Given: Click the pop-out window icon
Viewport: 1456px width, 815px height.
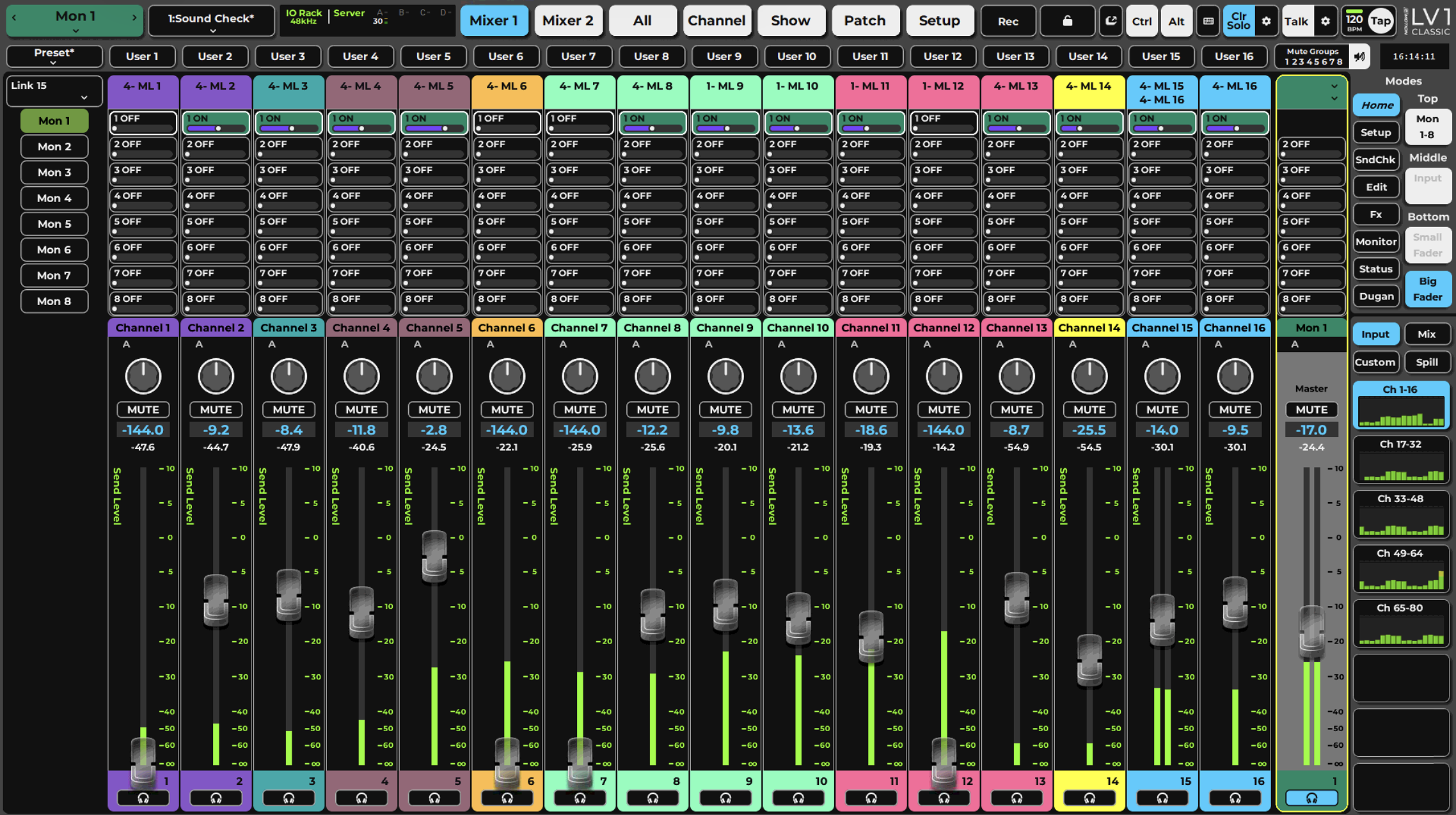Looking at the screenshot, I should point(1111,21).
